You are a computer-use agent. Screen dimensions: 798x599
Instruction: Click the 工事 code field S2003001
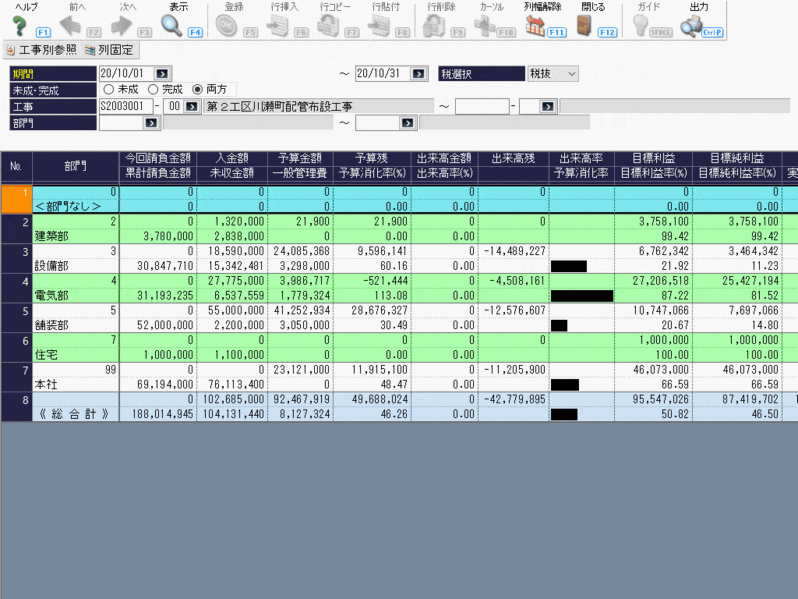(x=126, y=106)
